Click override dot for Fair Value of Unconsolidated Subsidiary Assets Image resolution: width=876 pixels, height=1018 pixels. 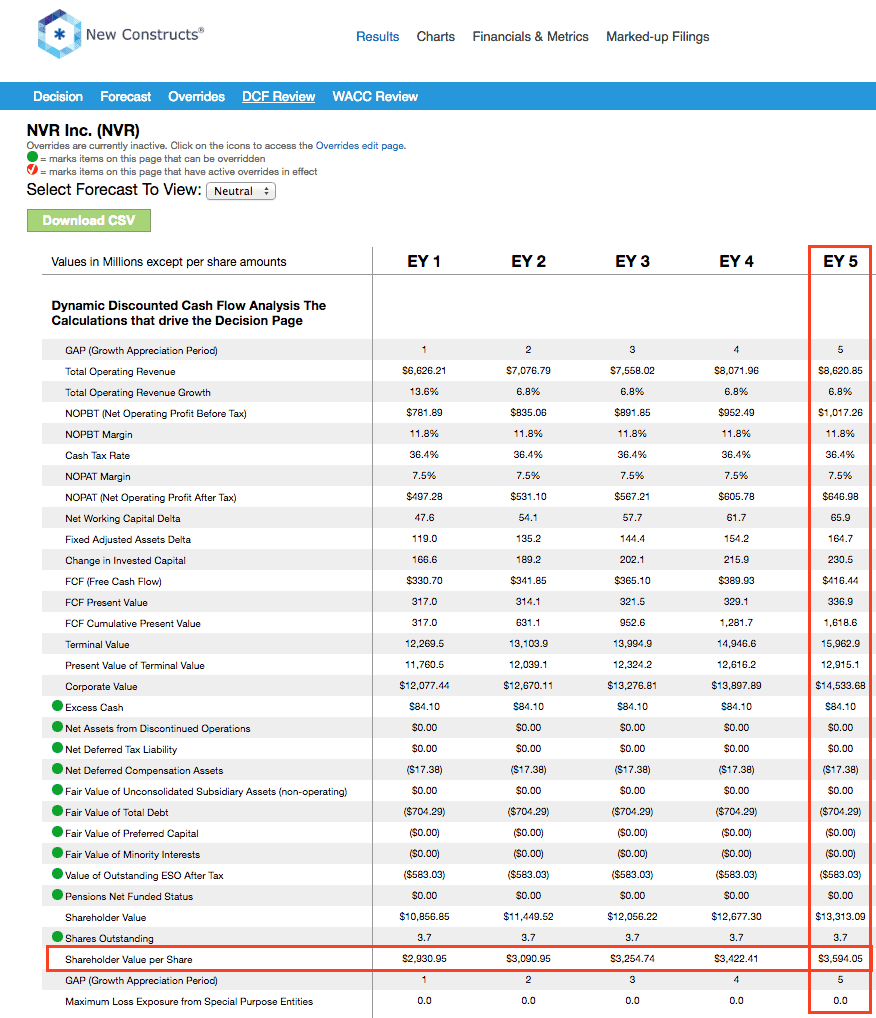pyautogui.click(x=57, y=789)
